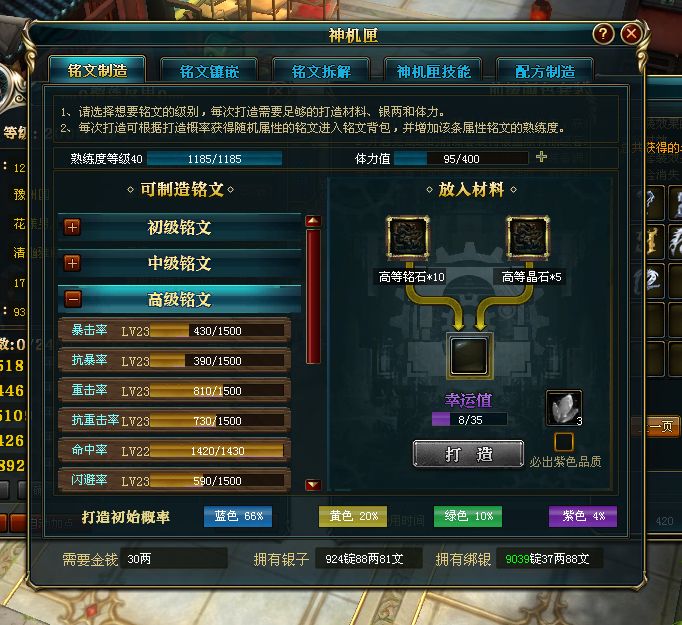Click the 高等铭石 material slot icon
Viewport: 682px width, 625px height.
click(x=408, y=238)
